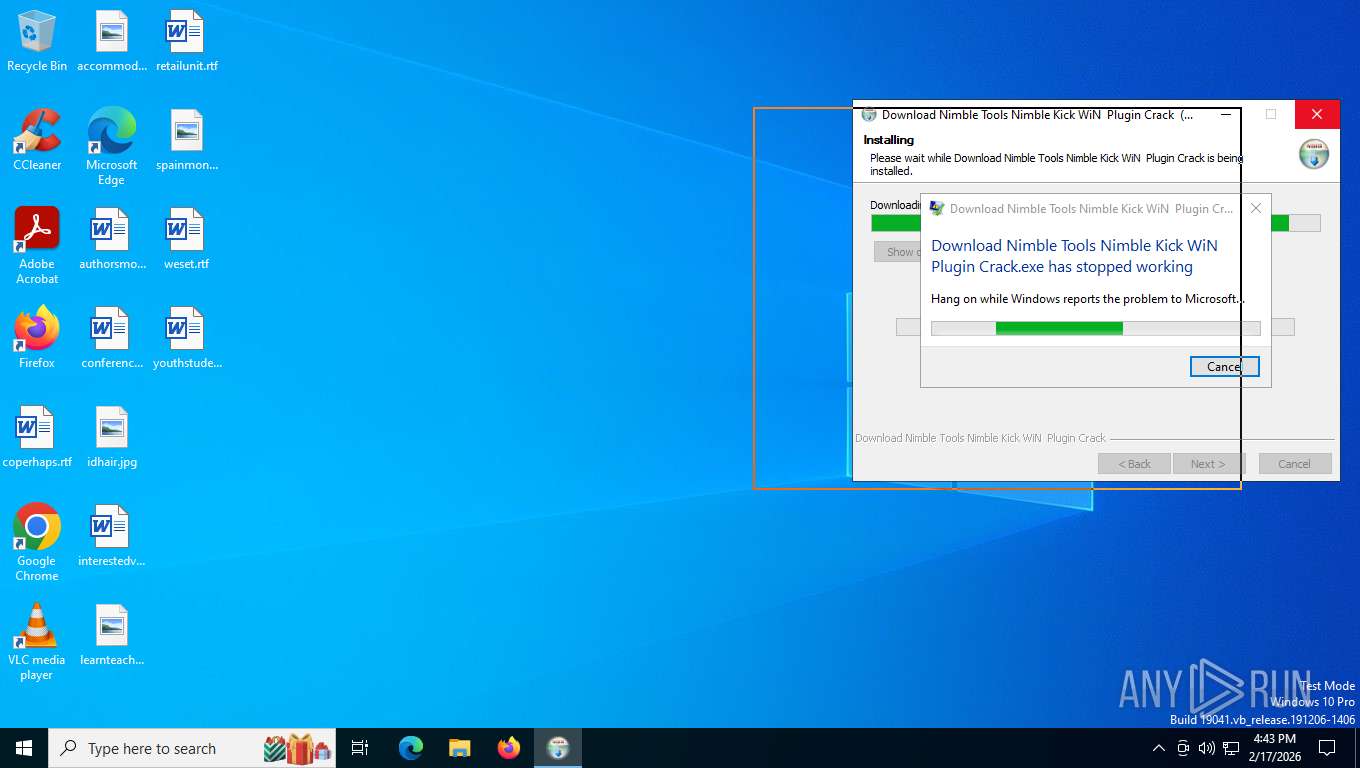
Task: Launch Firefox from the taskbar
Action: point(509,748)
